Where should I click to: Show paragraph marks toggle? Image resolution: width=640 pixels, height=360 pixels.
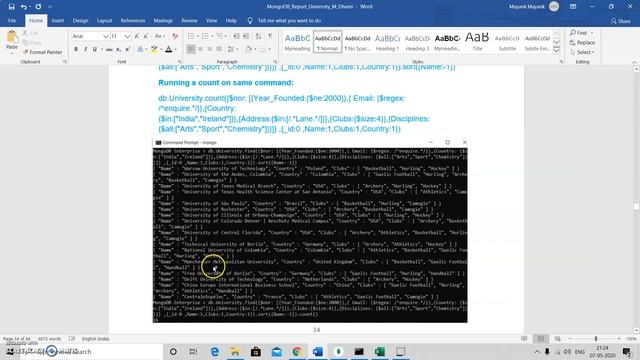coord(270,36)
